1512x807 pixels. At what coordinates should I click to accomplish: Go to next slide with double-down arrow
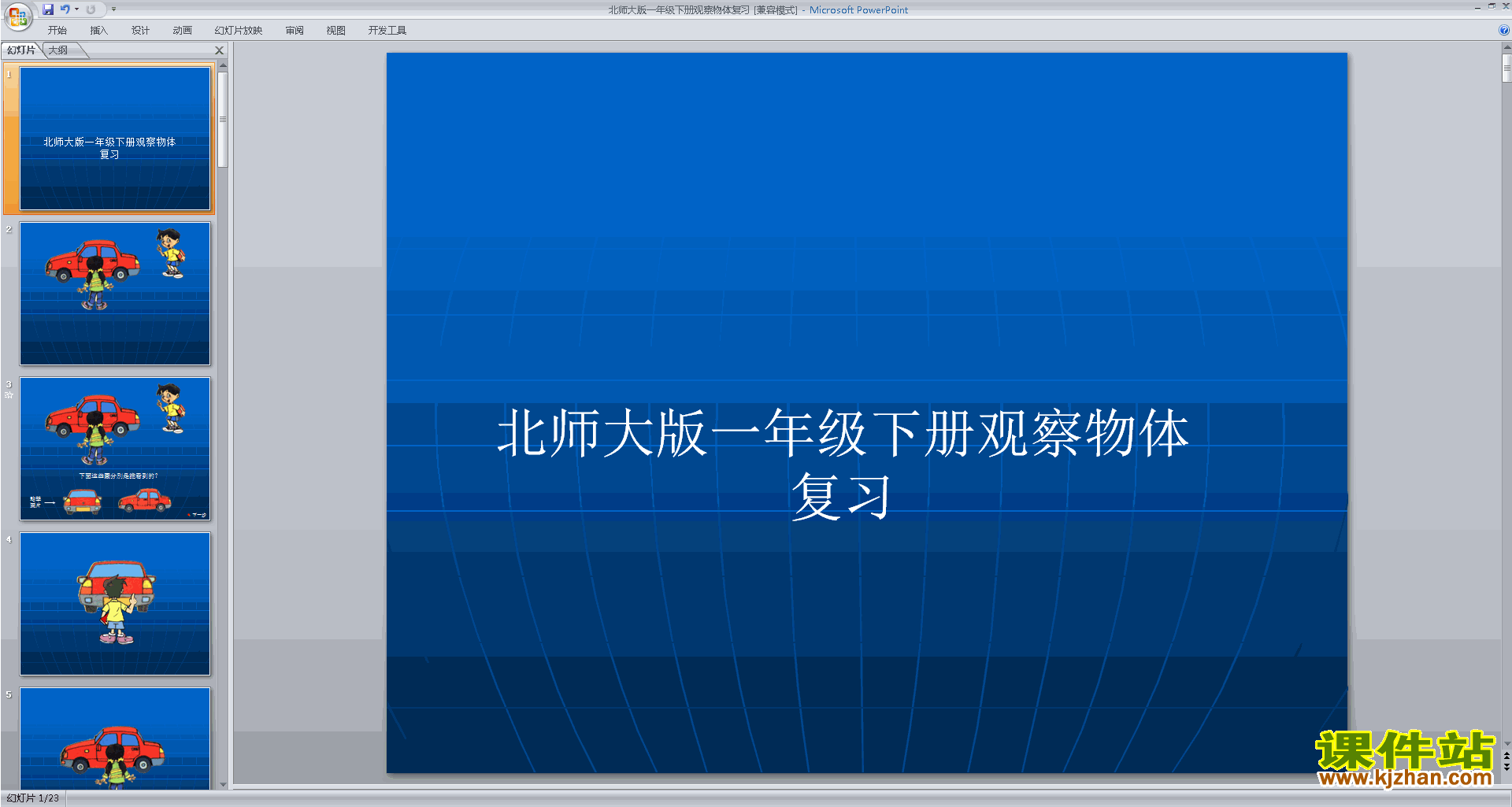tap(1506, 767)
